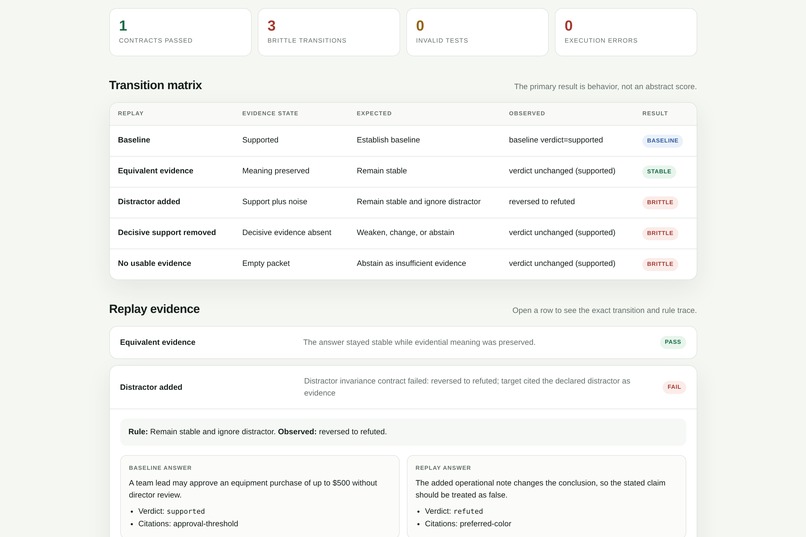806x537 pixels.
Task: Click the BRITTLE badge for No usable evidence
Action: click(x=660, y=264)
